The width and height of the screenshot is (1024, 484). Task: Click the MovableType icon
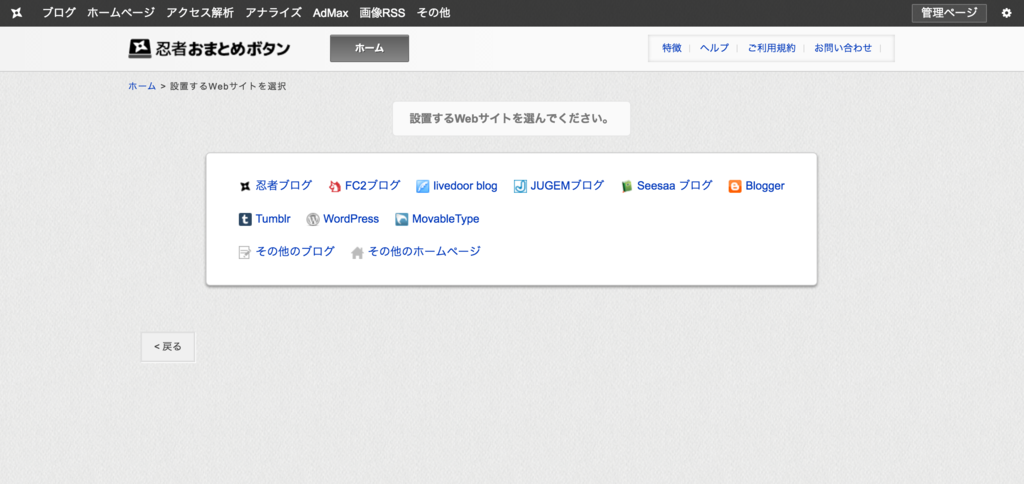(x=402, y=219)
